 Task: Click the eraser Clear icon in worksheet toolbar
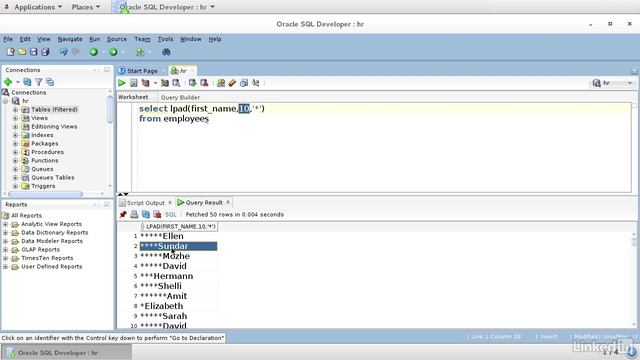pyautogui.click(x=232, y=83)
